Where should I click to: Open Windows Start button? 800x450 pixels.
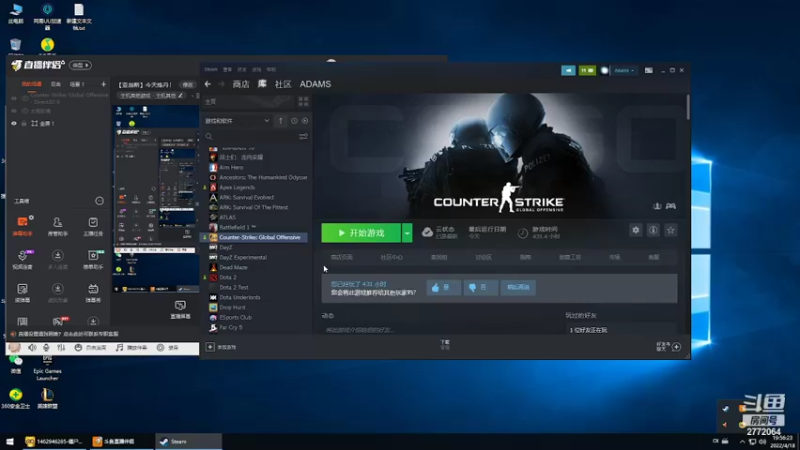pyautogui.click(x=10, y=441)
